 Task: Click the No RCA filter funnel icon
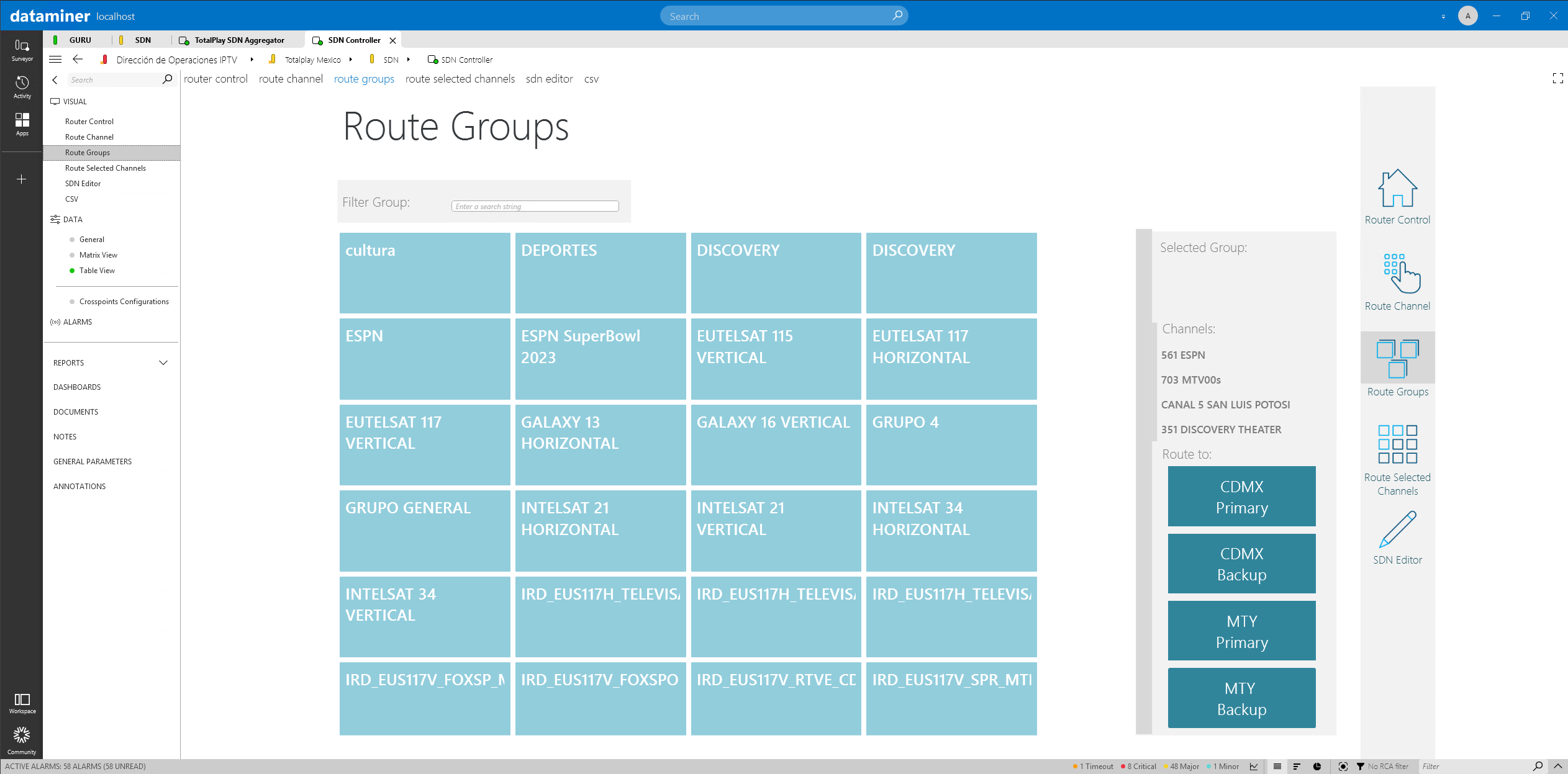pyautogui.click(x=1361, y=767)
